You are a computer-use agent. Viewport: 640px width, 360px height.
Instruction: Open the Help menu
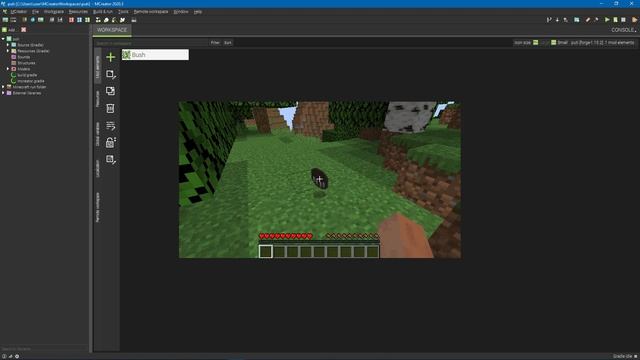(x=198, y=12)
